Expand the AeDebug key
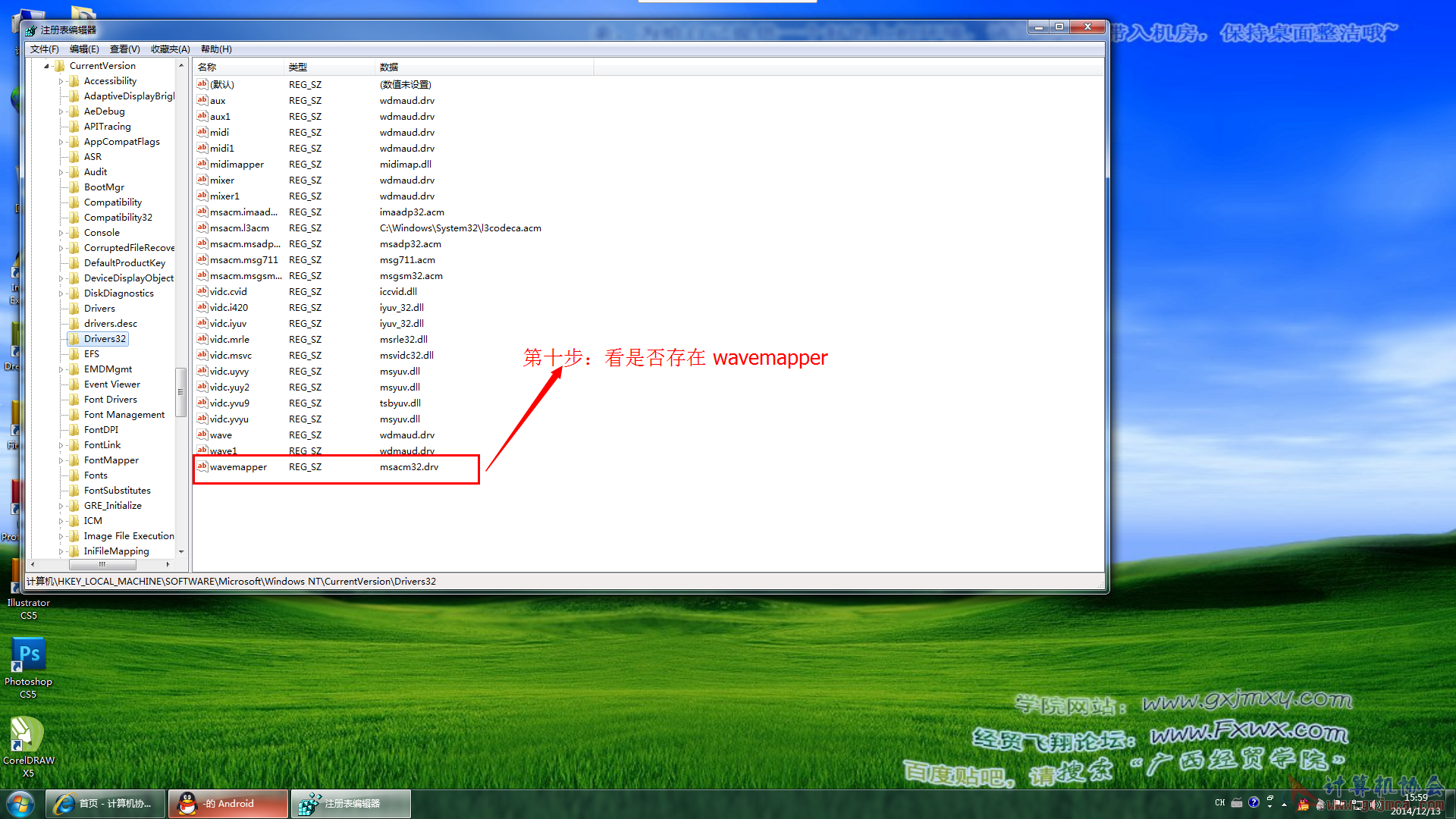 pos(61,111)
